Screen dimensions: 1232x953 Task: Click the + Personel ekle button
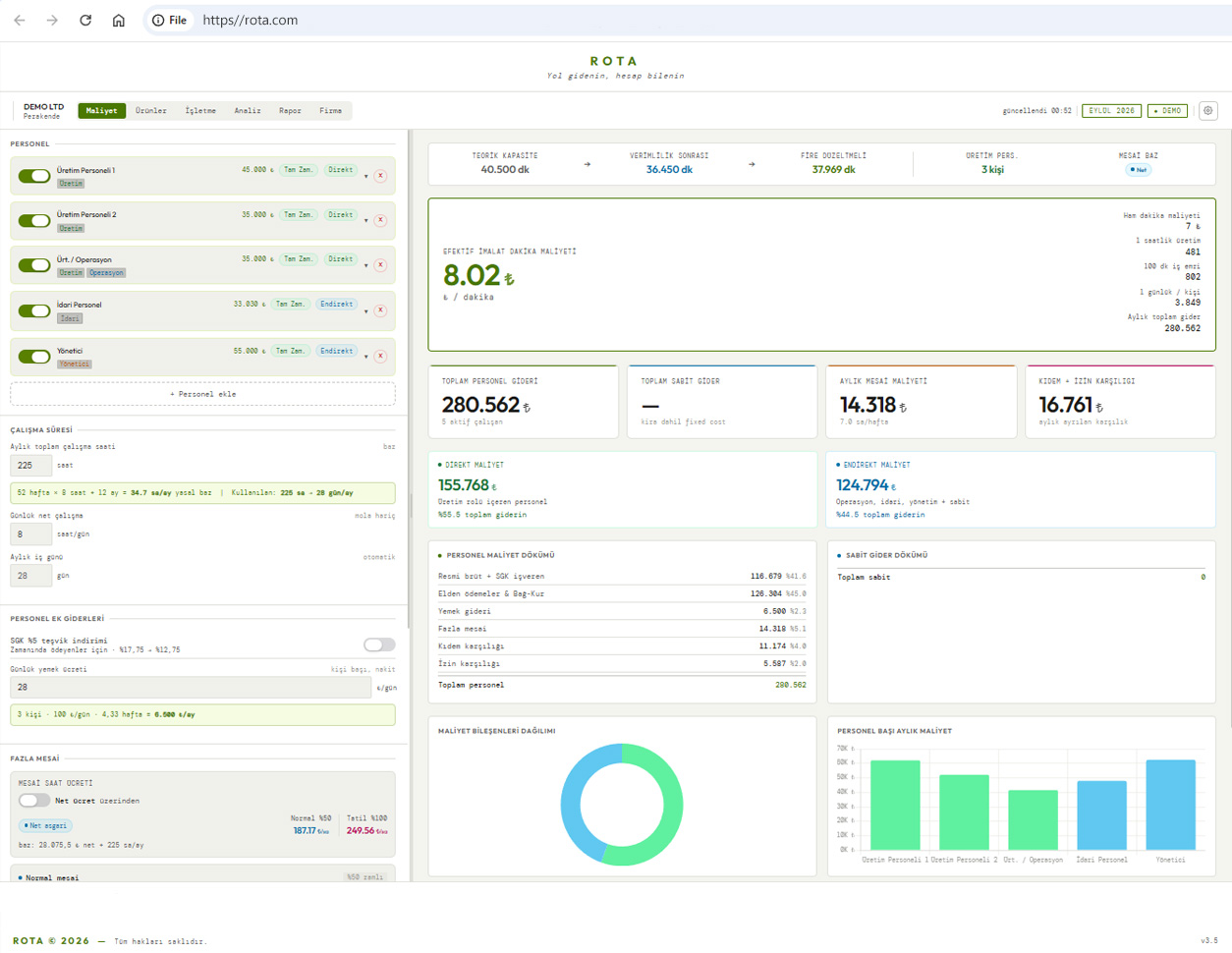click(202, 394)
